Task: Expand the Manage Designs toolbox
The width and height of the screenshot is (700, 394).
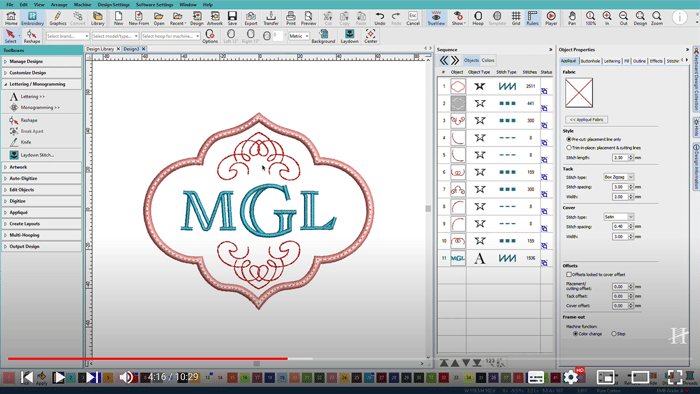Action: pos(42,61)
